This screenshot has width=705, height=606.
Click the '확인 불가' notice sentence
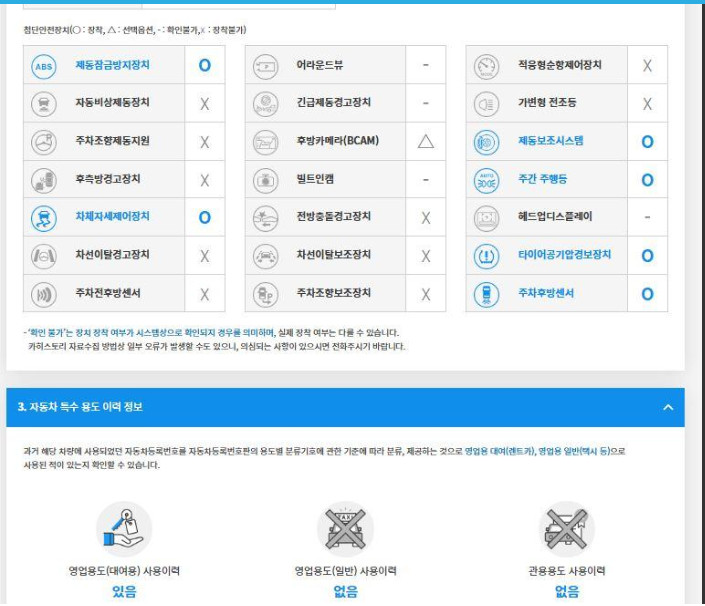pos(212,333)
